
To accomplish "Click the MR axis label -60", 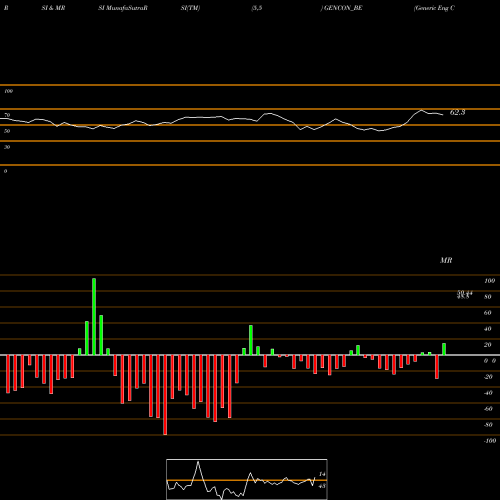I will tap(488, 409).
